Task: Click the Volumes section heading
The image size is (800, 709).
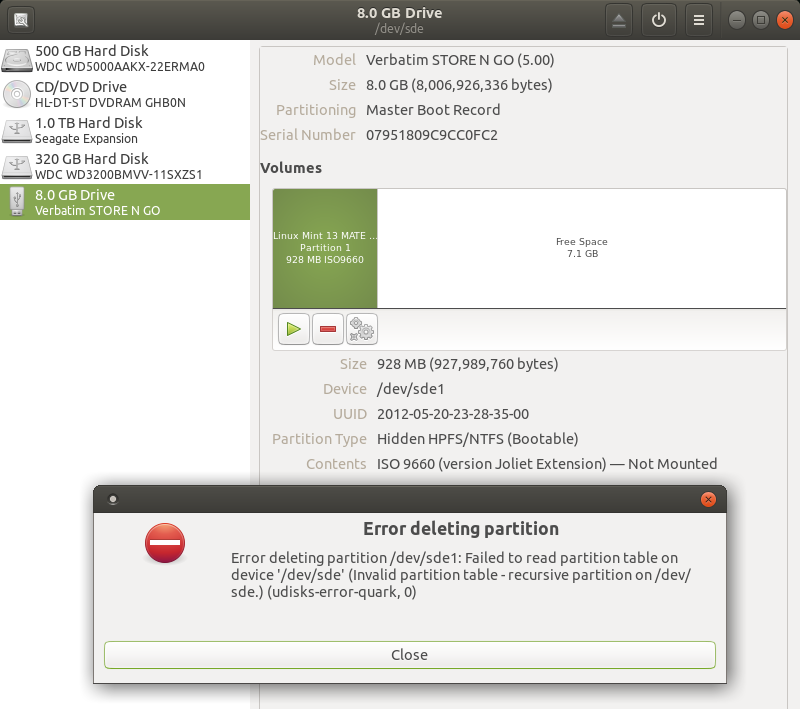Action: 291,168
